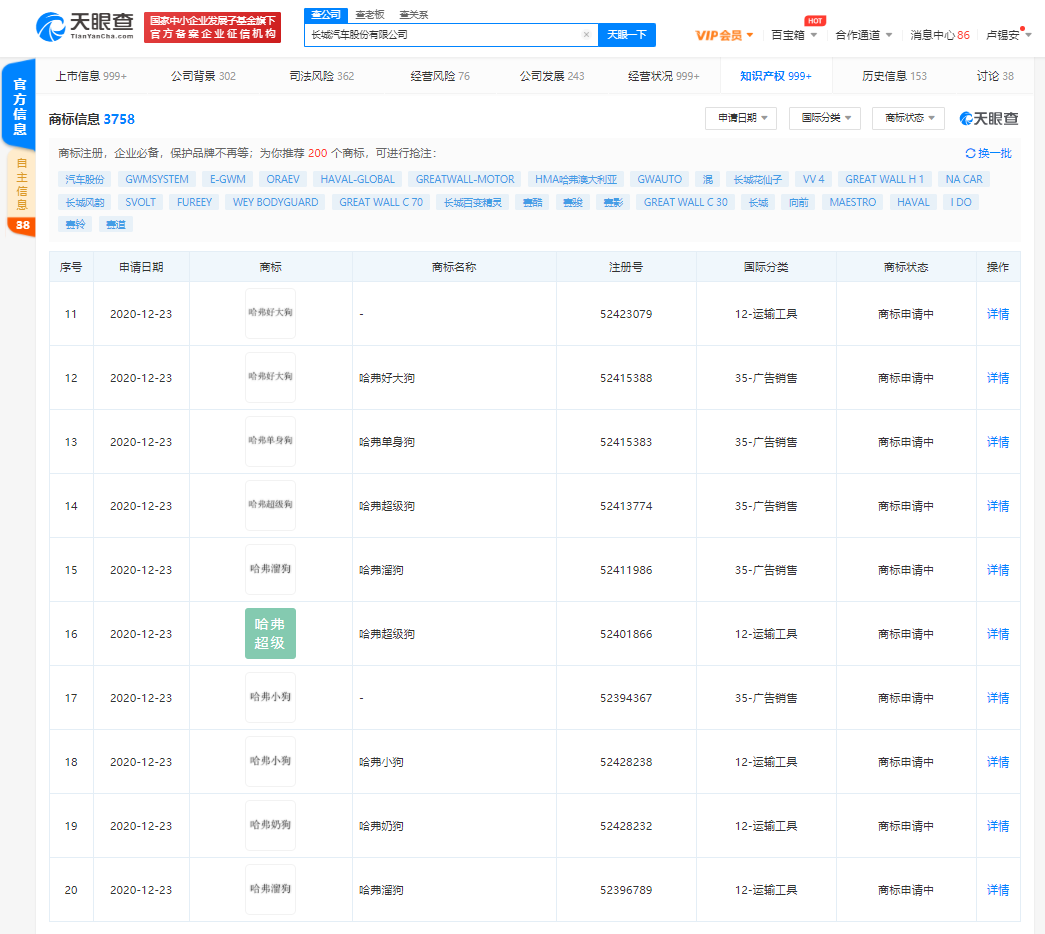The height and width of the screenshot is (934, 1045).
Task: Open trademark thumbnail in row 11
Action: (x=270, y=313)
